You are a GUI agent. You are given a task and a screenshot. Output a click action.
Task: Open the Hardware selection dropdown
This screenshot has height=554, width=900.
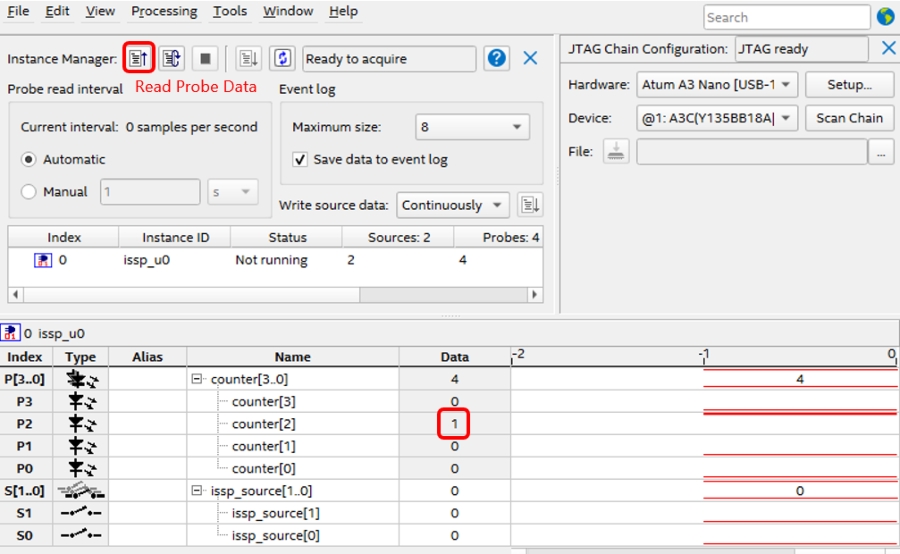tap(716, 85)
